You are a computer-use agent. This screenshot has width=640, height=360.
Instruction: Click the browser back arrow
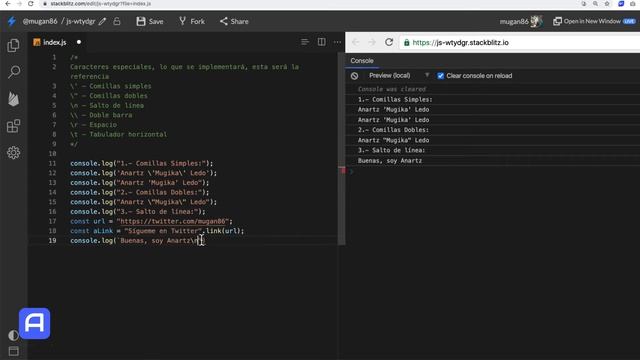tap(8, 3)
